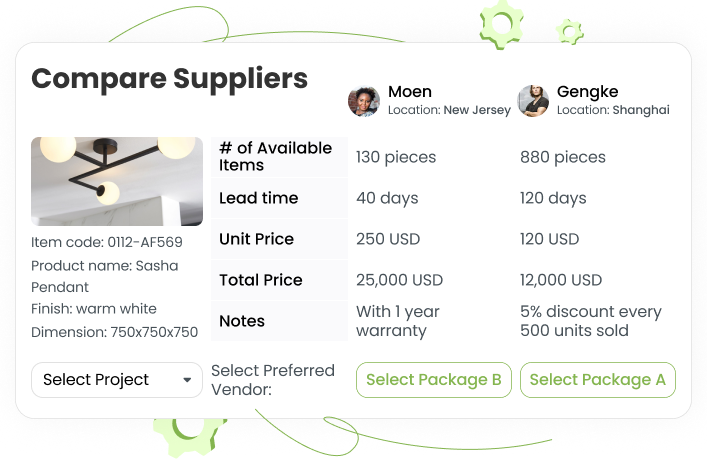Click Gengke's 5% discount note
The height and width of the screenshot is (461, 707).
click(x=591, y=321)
